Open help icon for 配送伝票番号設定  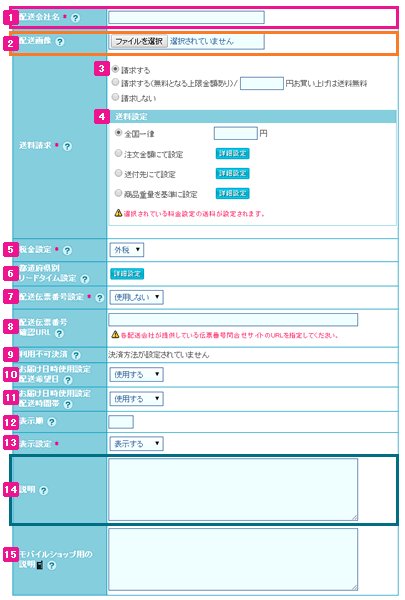tap(100, 298)
